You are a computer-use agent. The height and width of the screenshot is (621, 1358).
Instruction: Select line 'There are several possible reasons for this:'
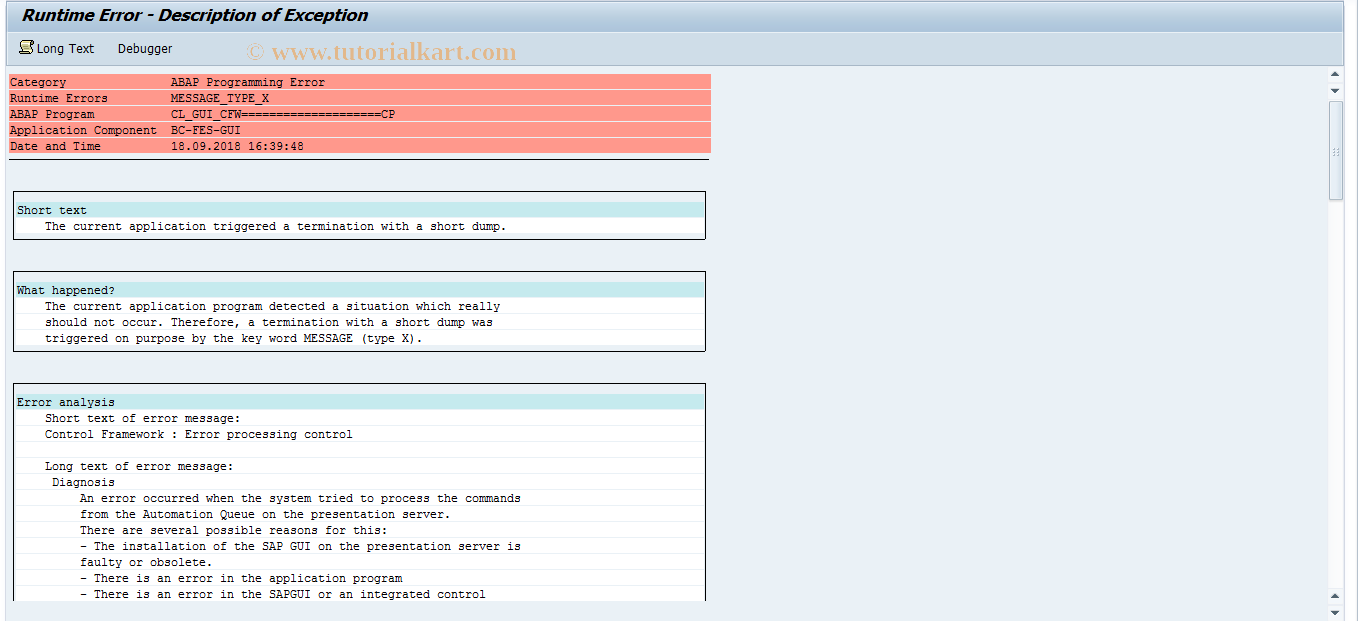coord(234,530)
